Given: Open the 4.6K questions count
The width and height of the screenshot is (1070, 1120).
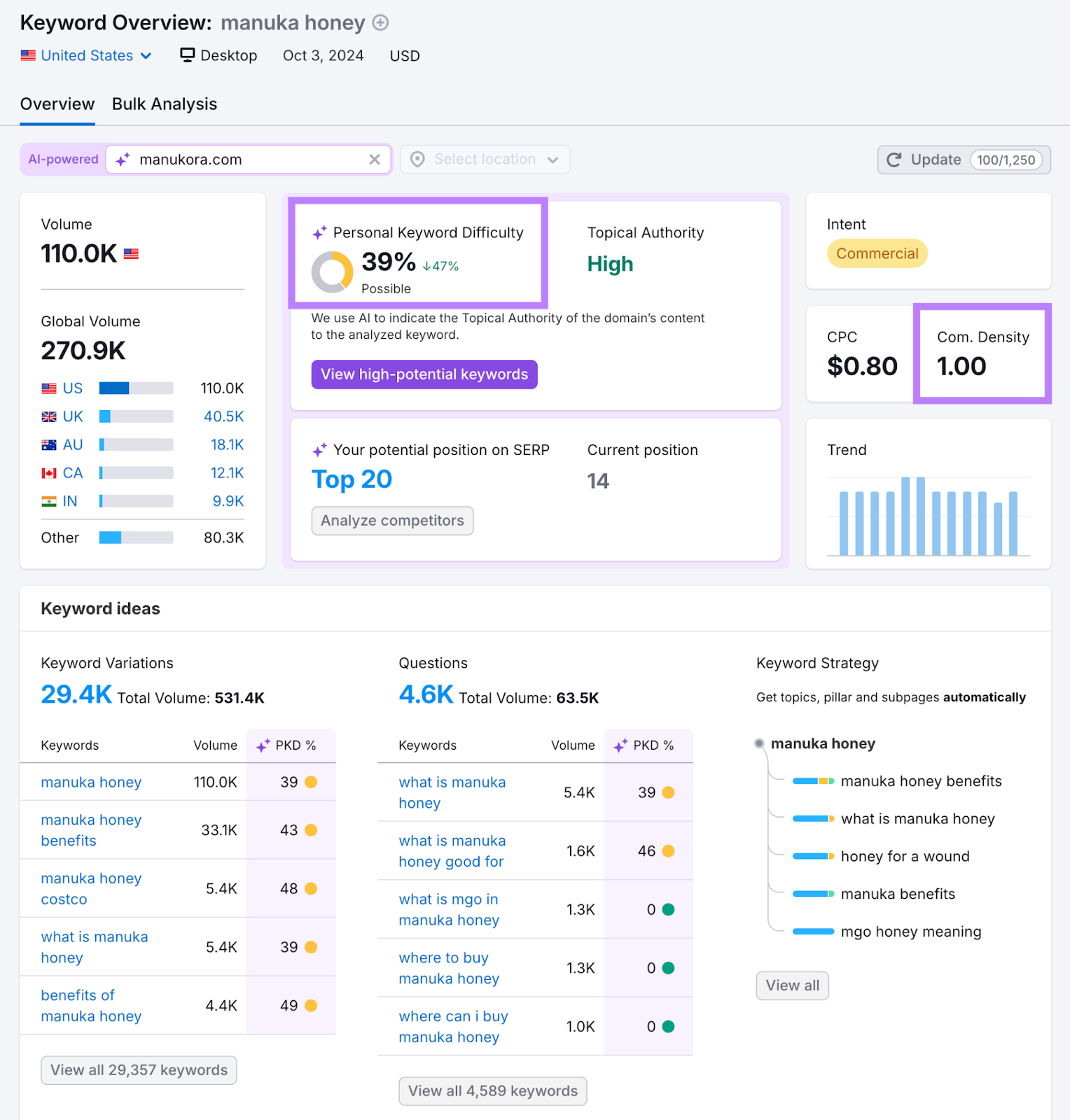Looking at the screenshot, I should click(426, 694).
